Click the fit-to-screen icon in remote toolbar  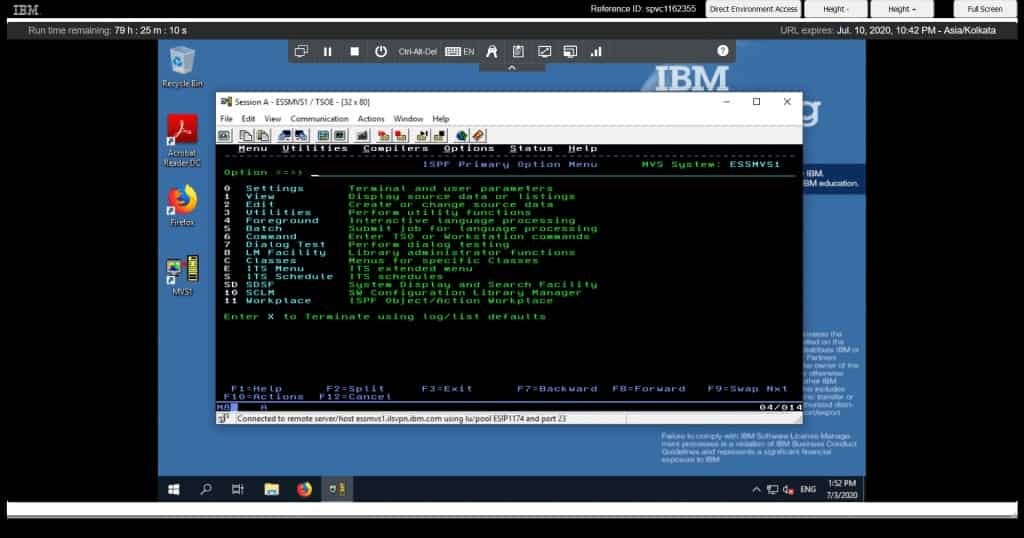pyautogui.click(x=544, y=52)
